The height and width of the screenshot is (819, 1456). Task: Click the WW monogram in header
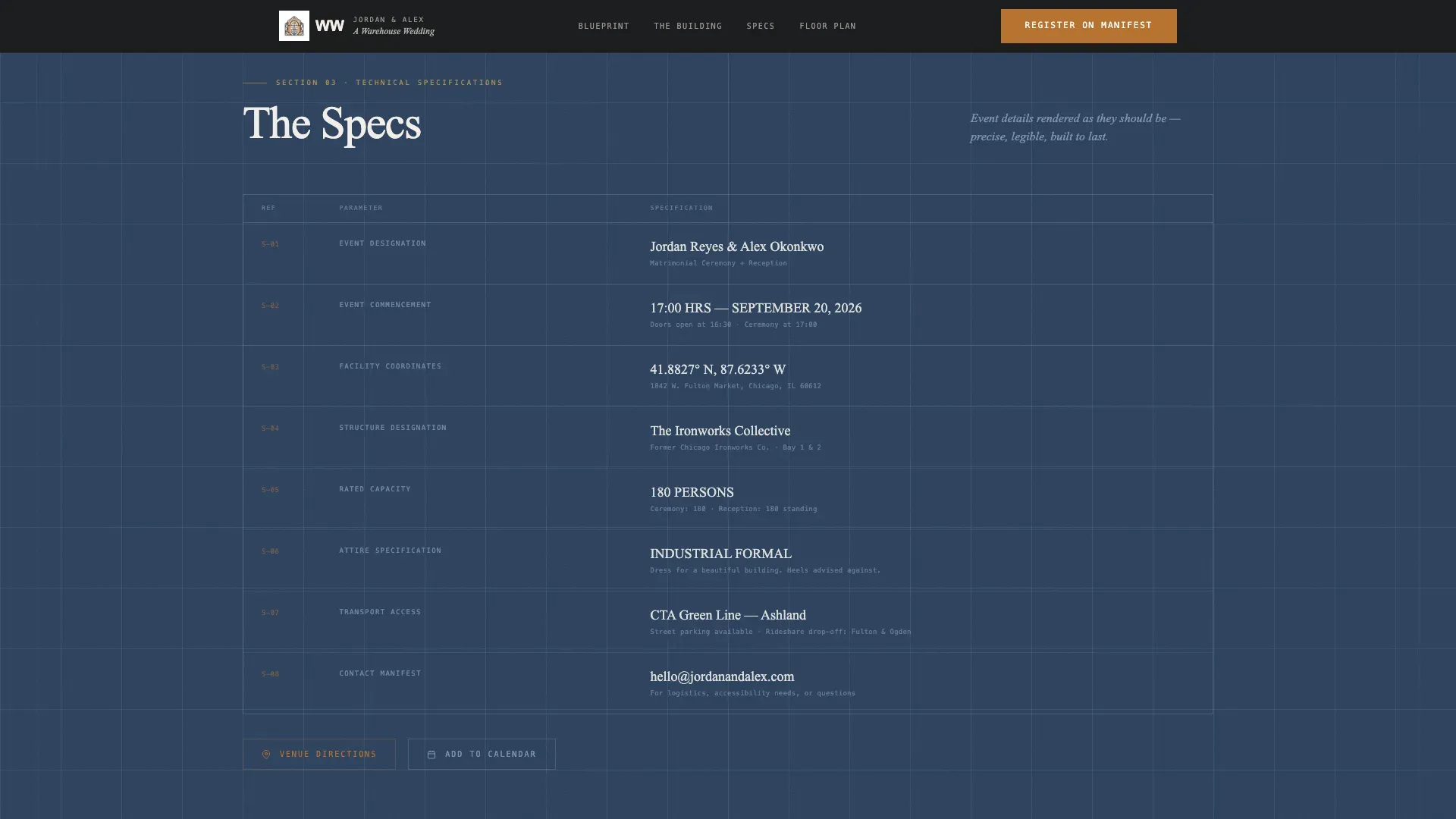[329, 26]
